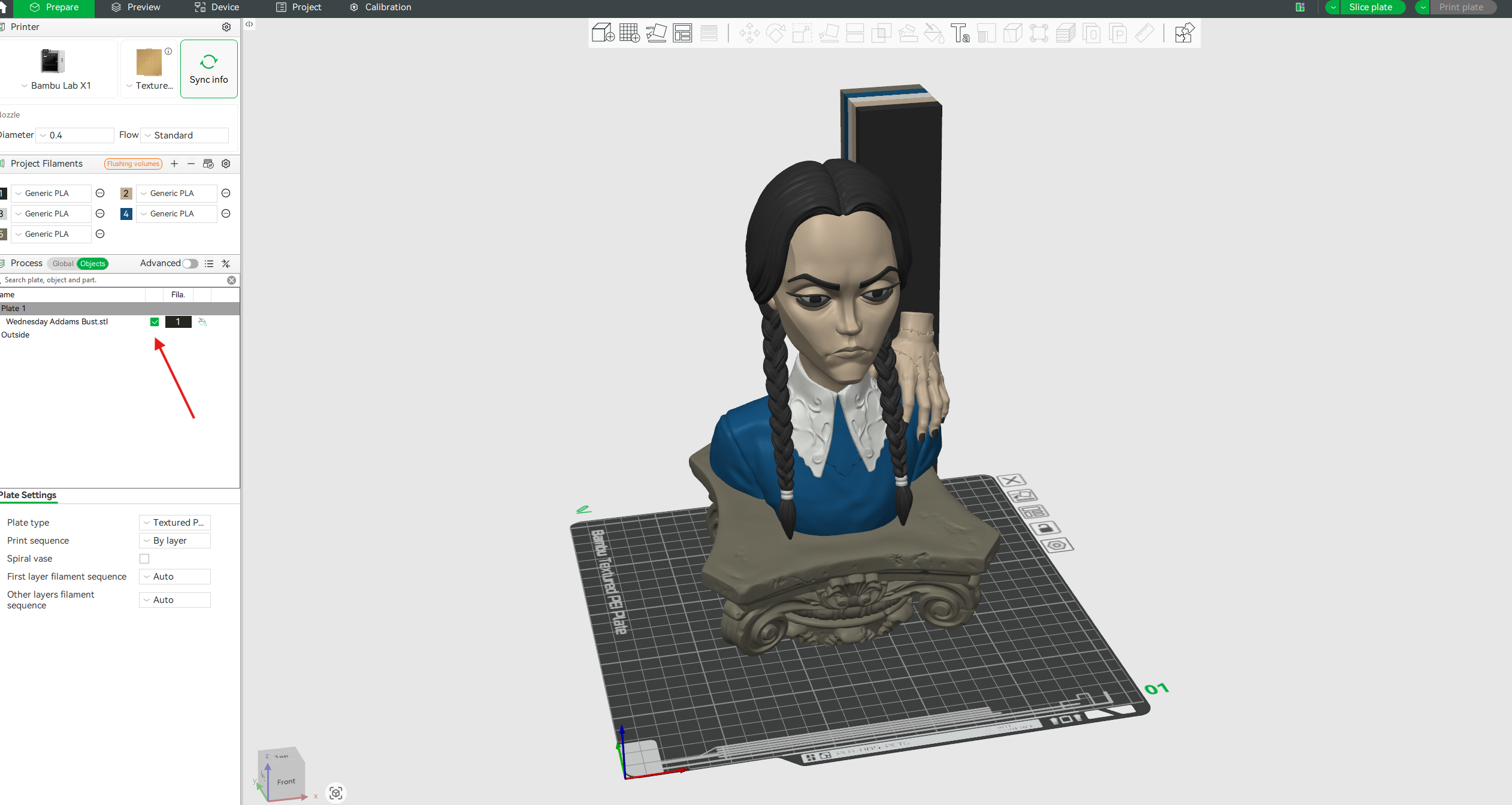Open the filament 2 Generic PLA dropdown
This screenshot has height=805, width=1512.
(177, 193)
